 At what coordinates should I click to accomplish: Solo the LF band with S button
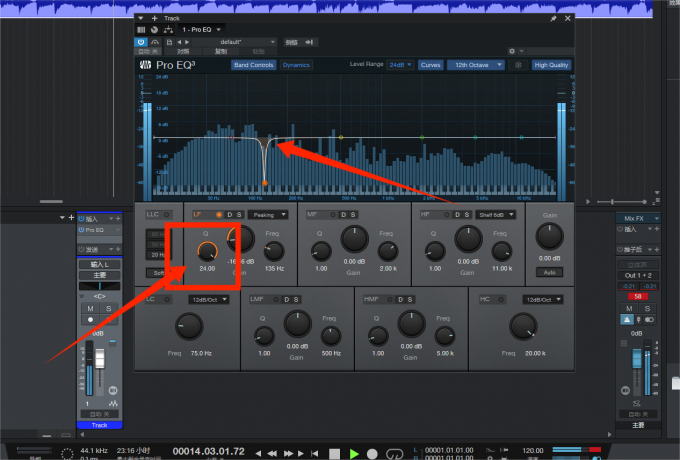pyautogui.click(x=239, y=215)
